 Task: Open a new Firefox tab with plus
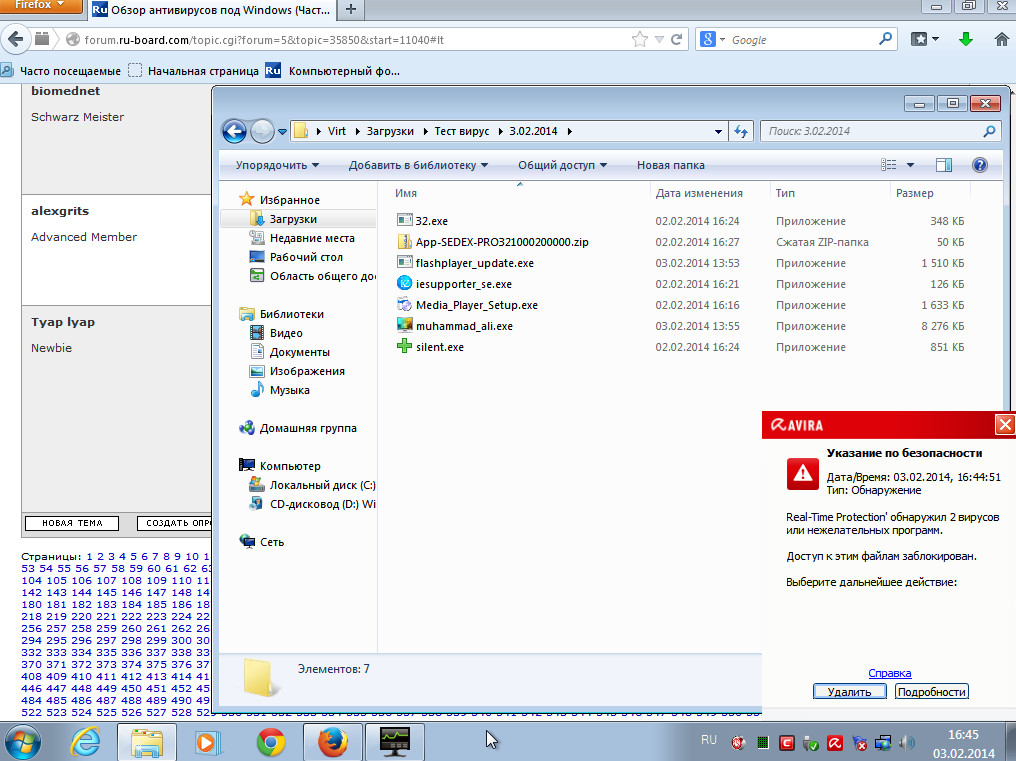[x=351, y=10]
